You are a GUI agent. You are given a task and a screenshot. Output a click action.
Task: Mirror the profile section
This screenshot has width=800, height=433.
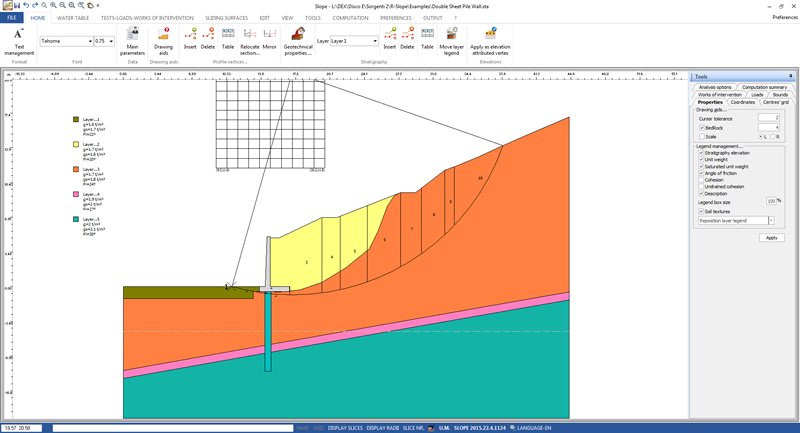[269, 39]
